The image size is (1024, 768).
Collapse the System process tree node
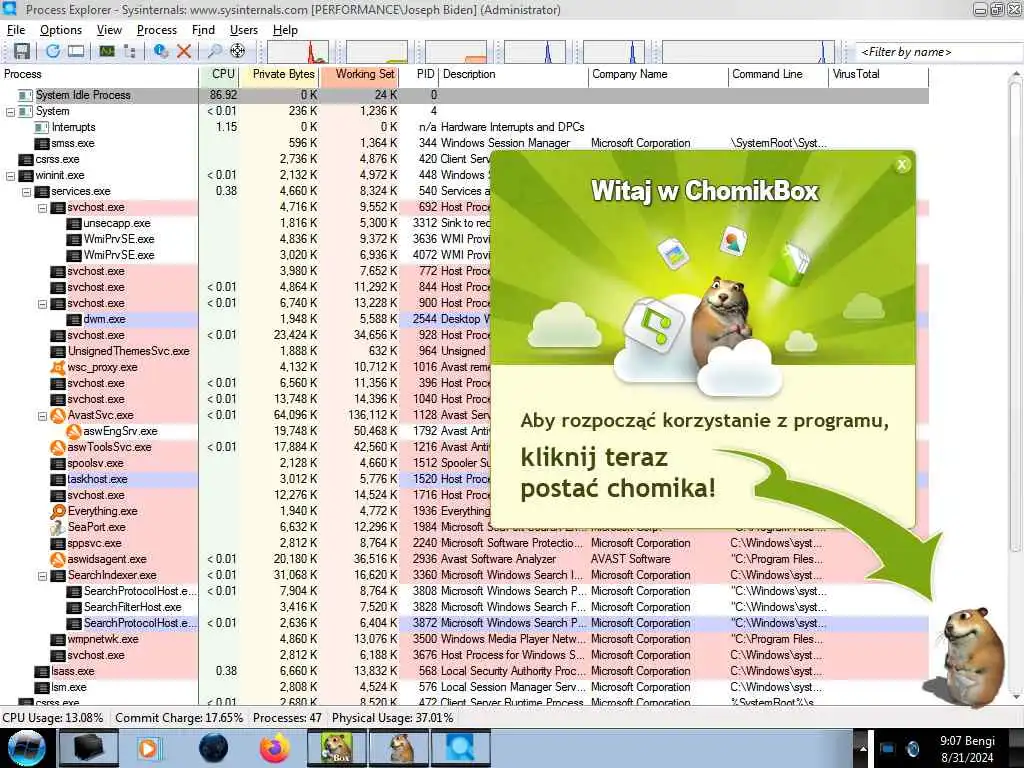(10, 112)
